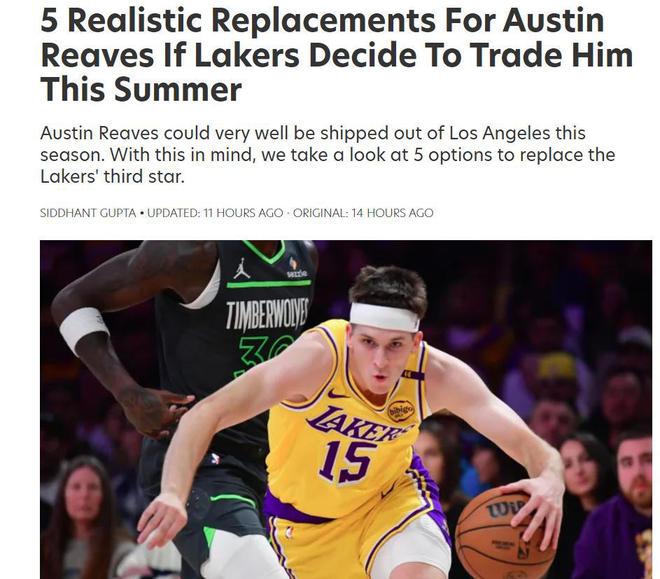Click the NBA logo on Timberwolves shorts
Image resolution: width=660 pixels, height=579 pixels.
tap(215, 458)
